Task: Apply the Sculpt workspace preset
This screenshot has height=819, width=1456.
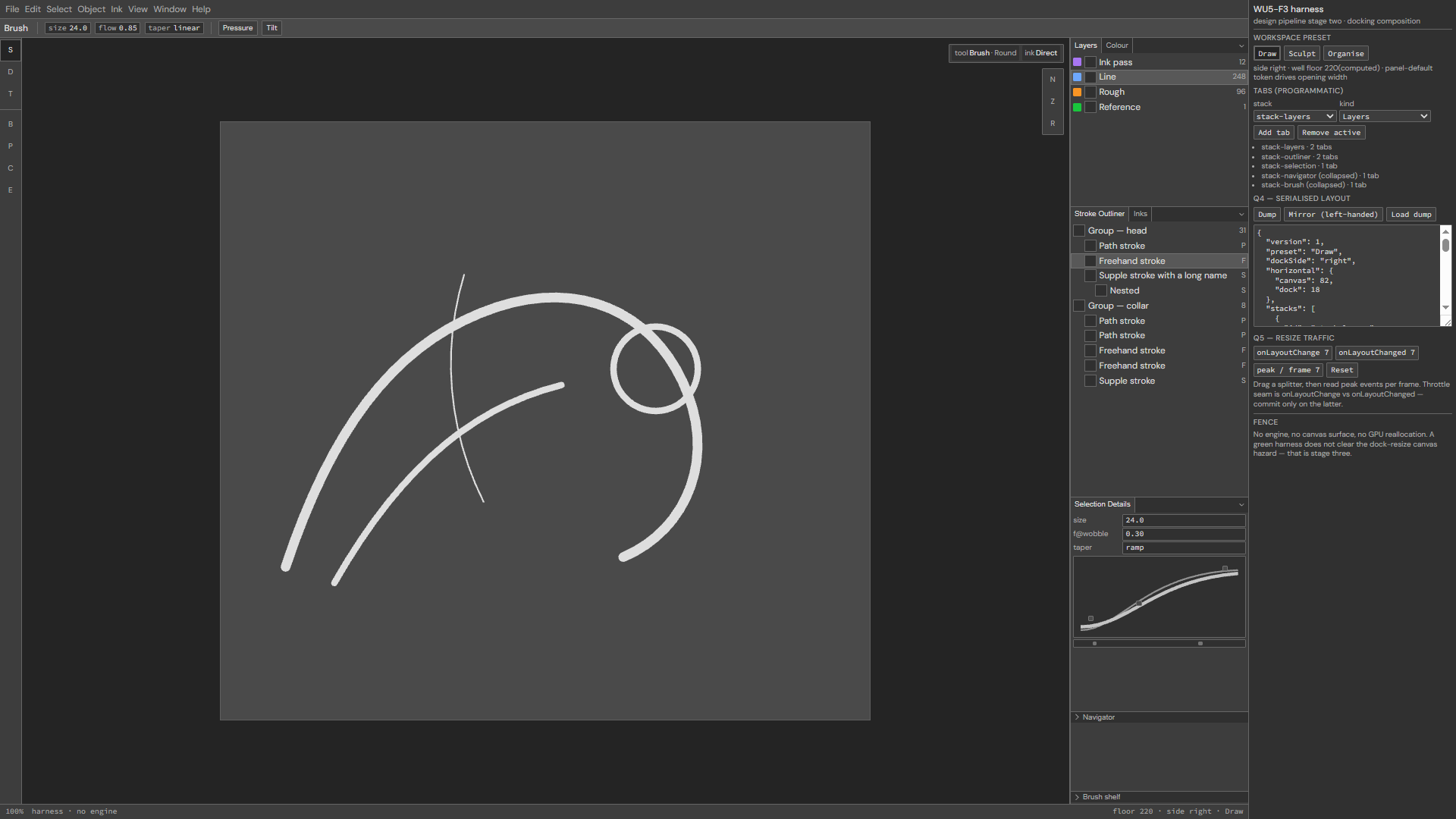Action: pos(1302,54)
